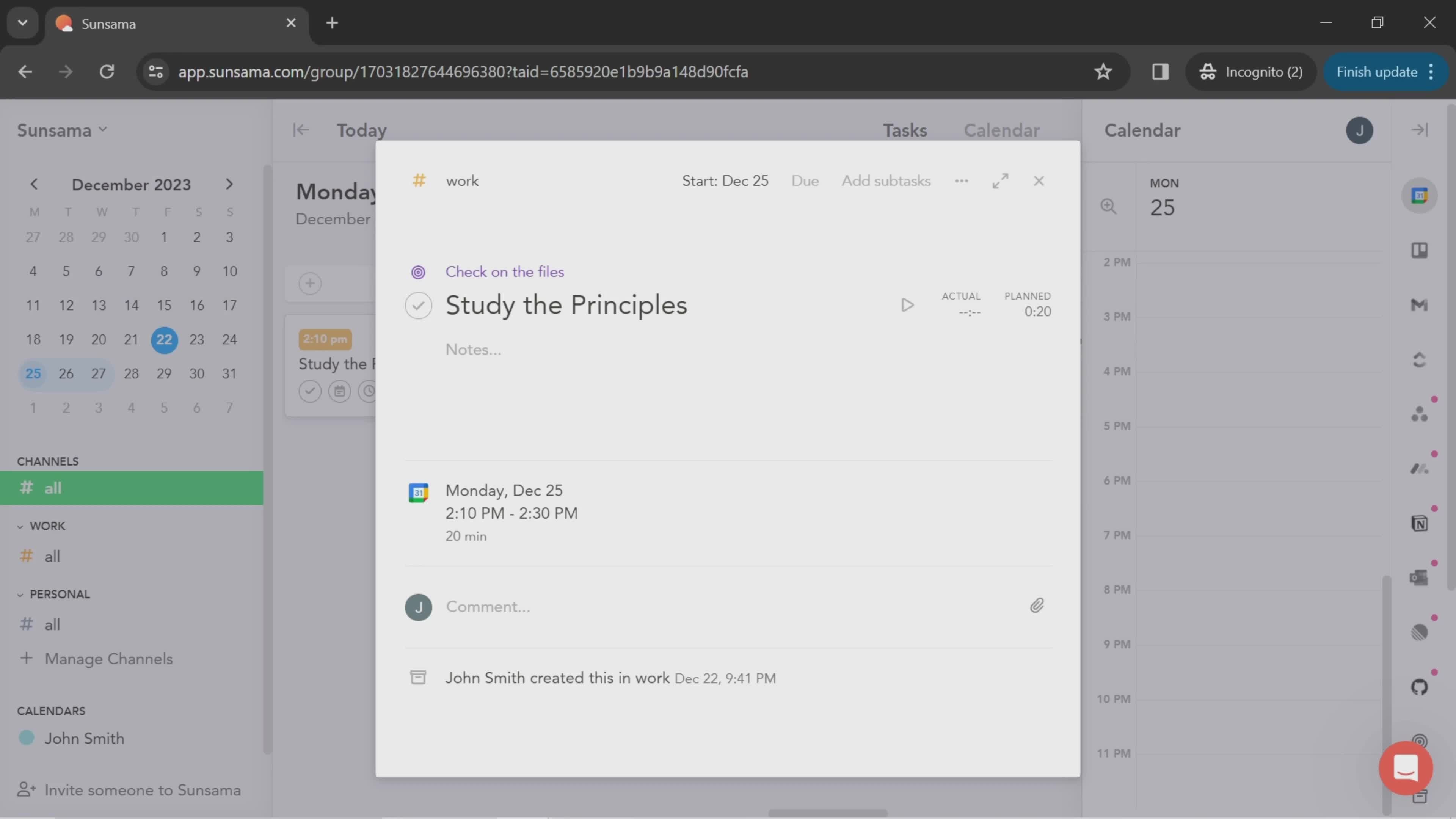Expand December 2023 calendar navigation

[x=229, y=184]
